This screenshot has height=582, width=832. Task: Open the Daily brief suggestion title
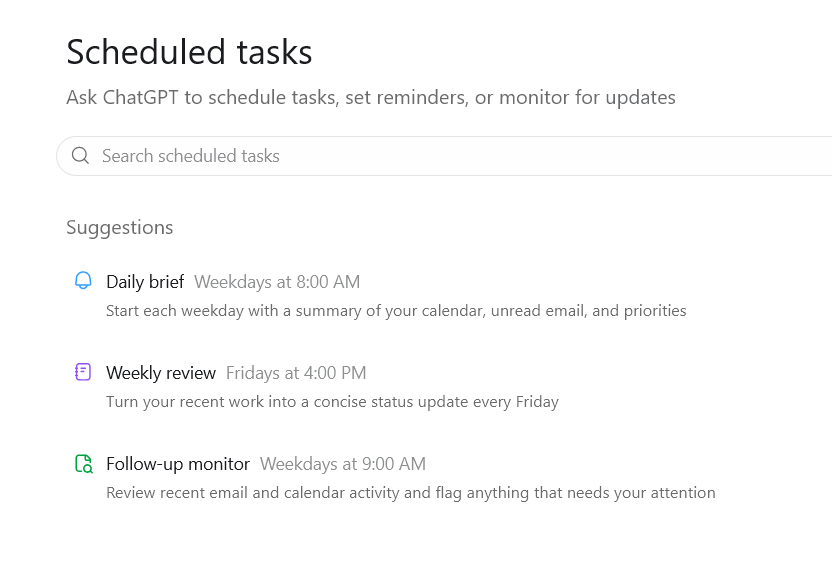click(x=145, y=282)
